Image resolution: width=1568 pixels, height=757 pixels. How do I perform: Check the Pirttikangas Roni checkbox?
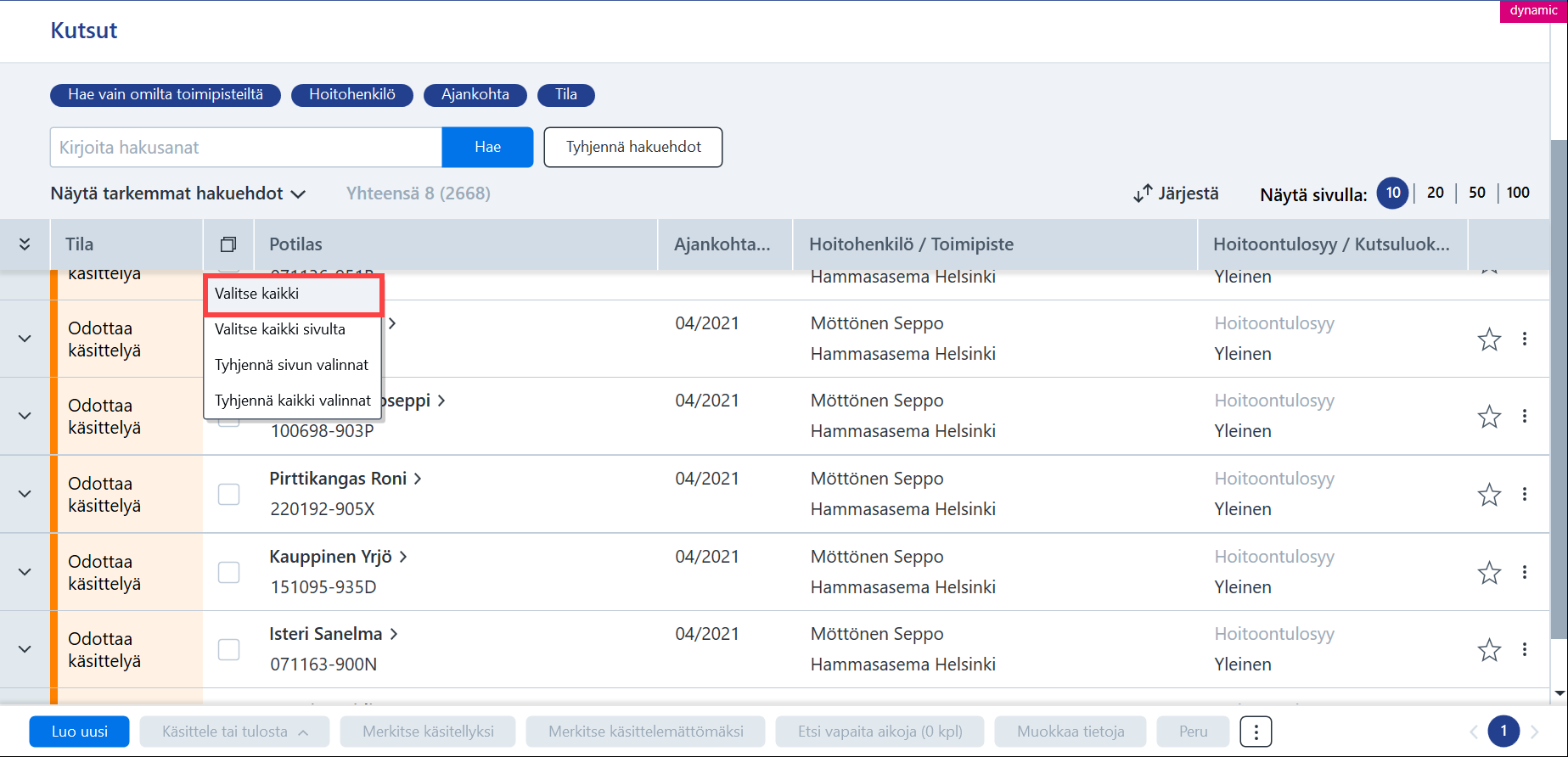click(x=229, y=494)
